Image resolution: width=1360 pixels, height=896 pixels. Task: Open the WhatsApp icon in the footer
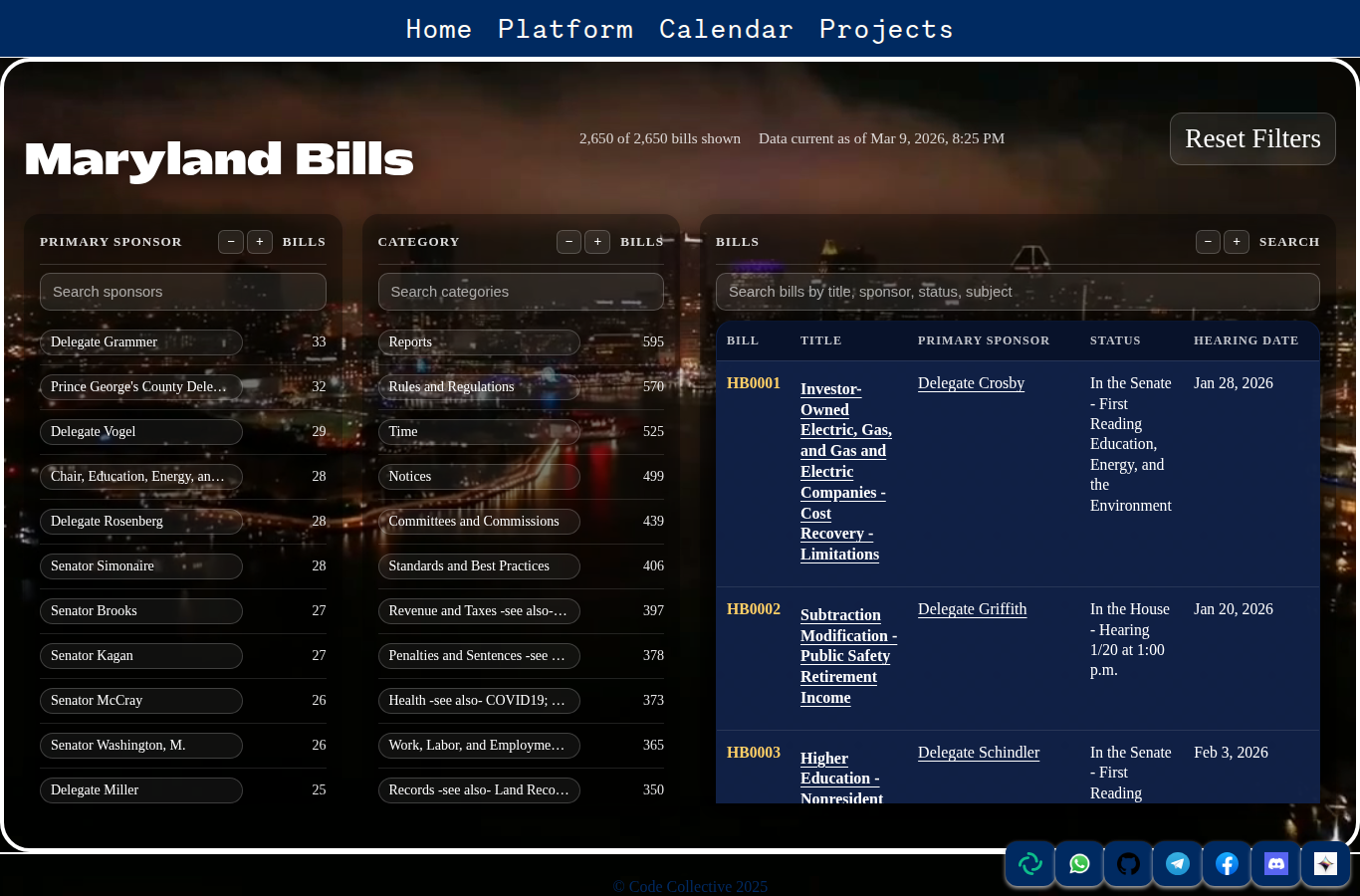1078,864
